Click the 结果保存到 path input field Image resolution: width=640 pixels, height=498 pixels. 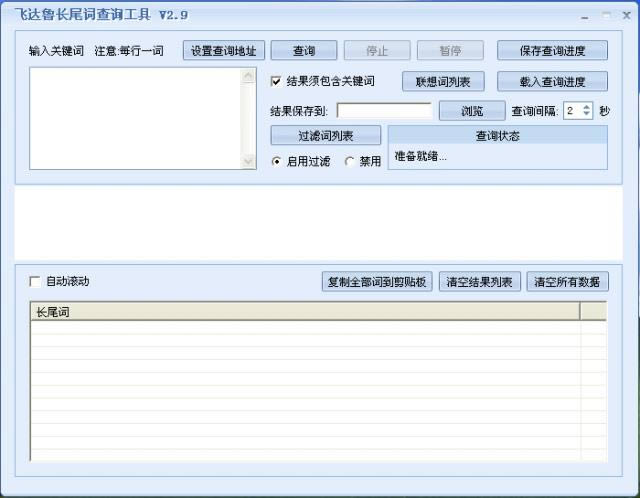click(384, 111)
